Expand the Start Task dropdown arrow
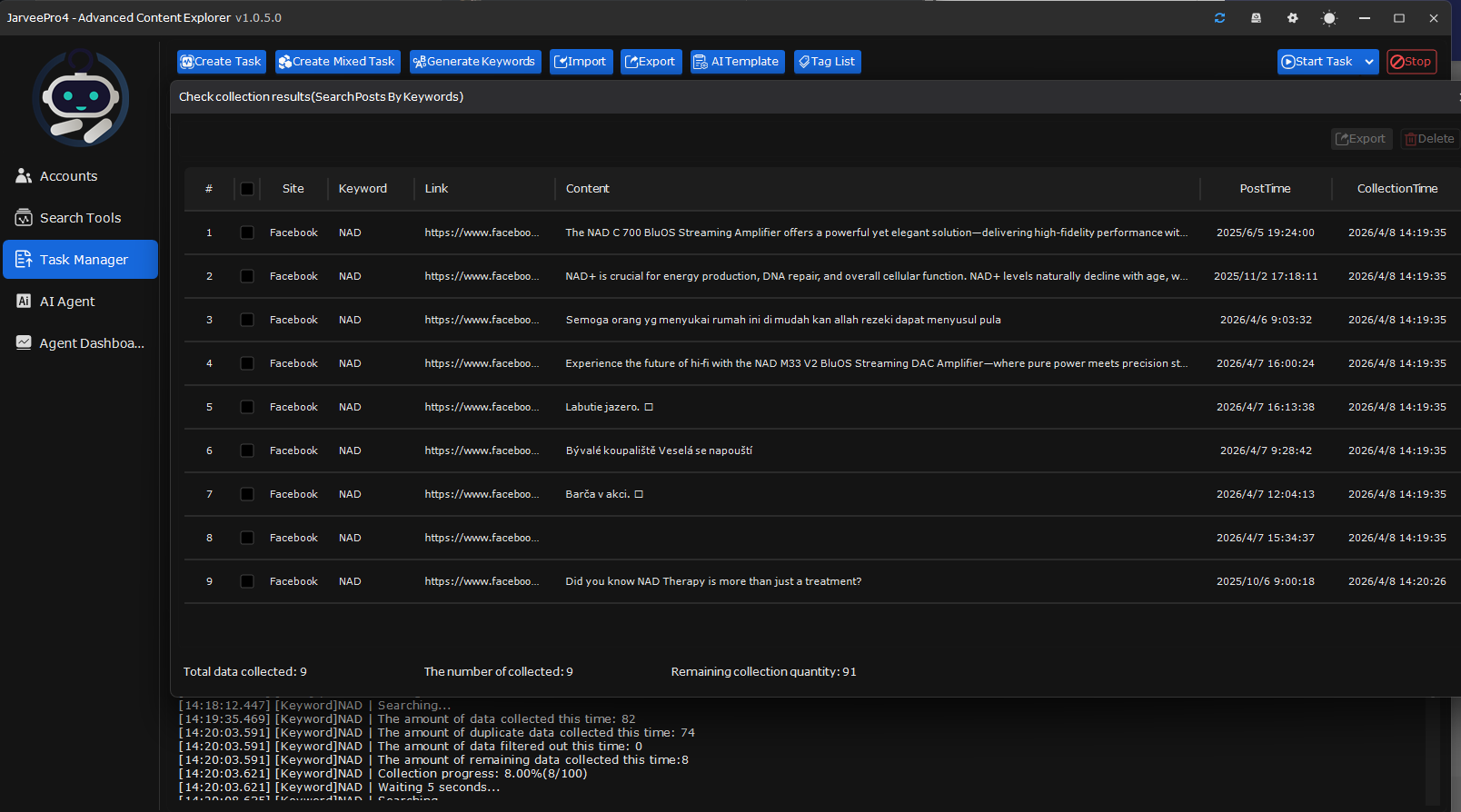 click(1369, 62)
